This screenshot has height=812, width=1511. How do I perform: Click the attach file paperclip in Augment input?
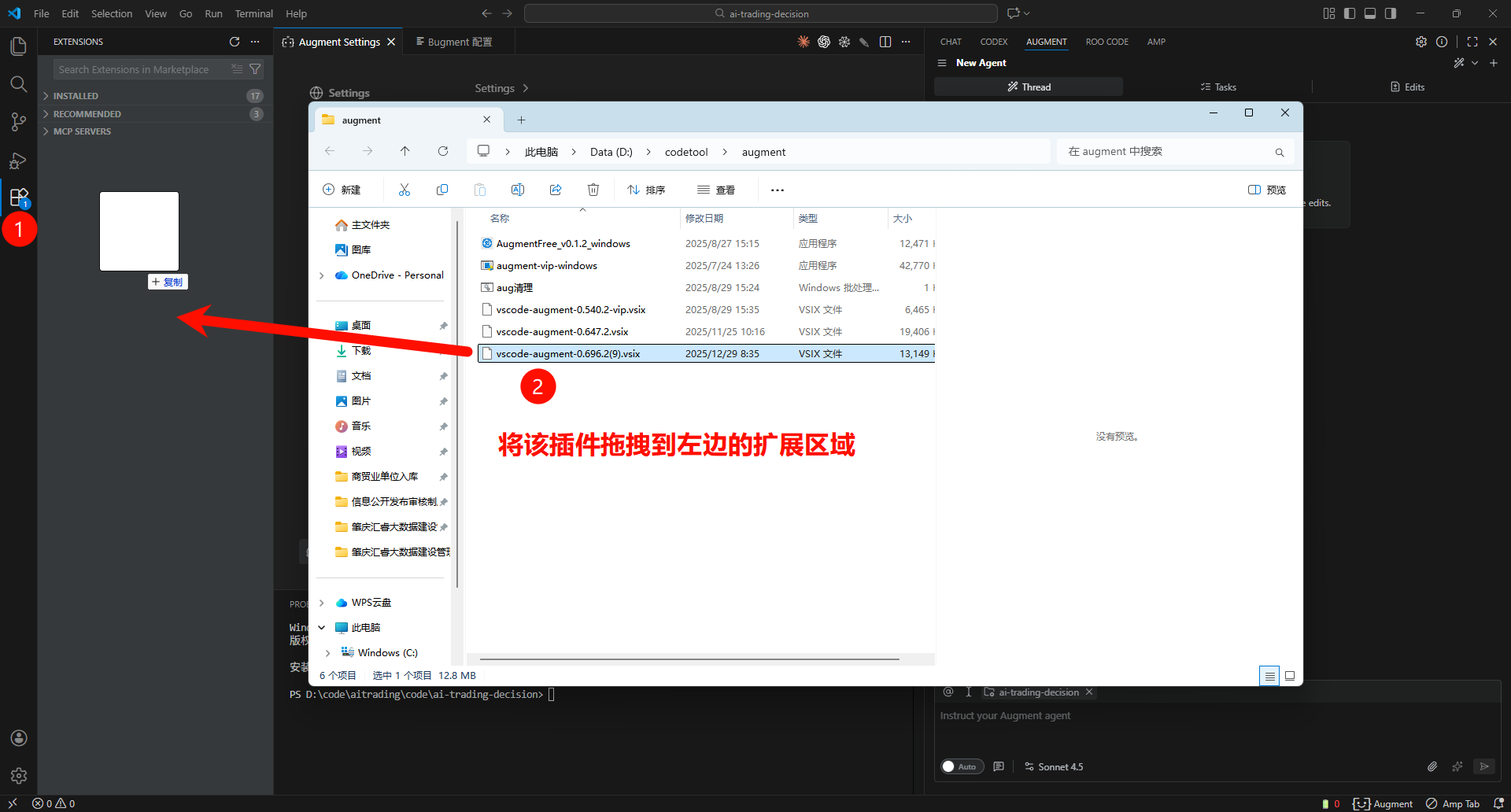1432,766
